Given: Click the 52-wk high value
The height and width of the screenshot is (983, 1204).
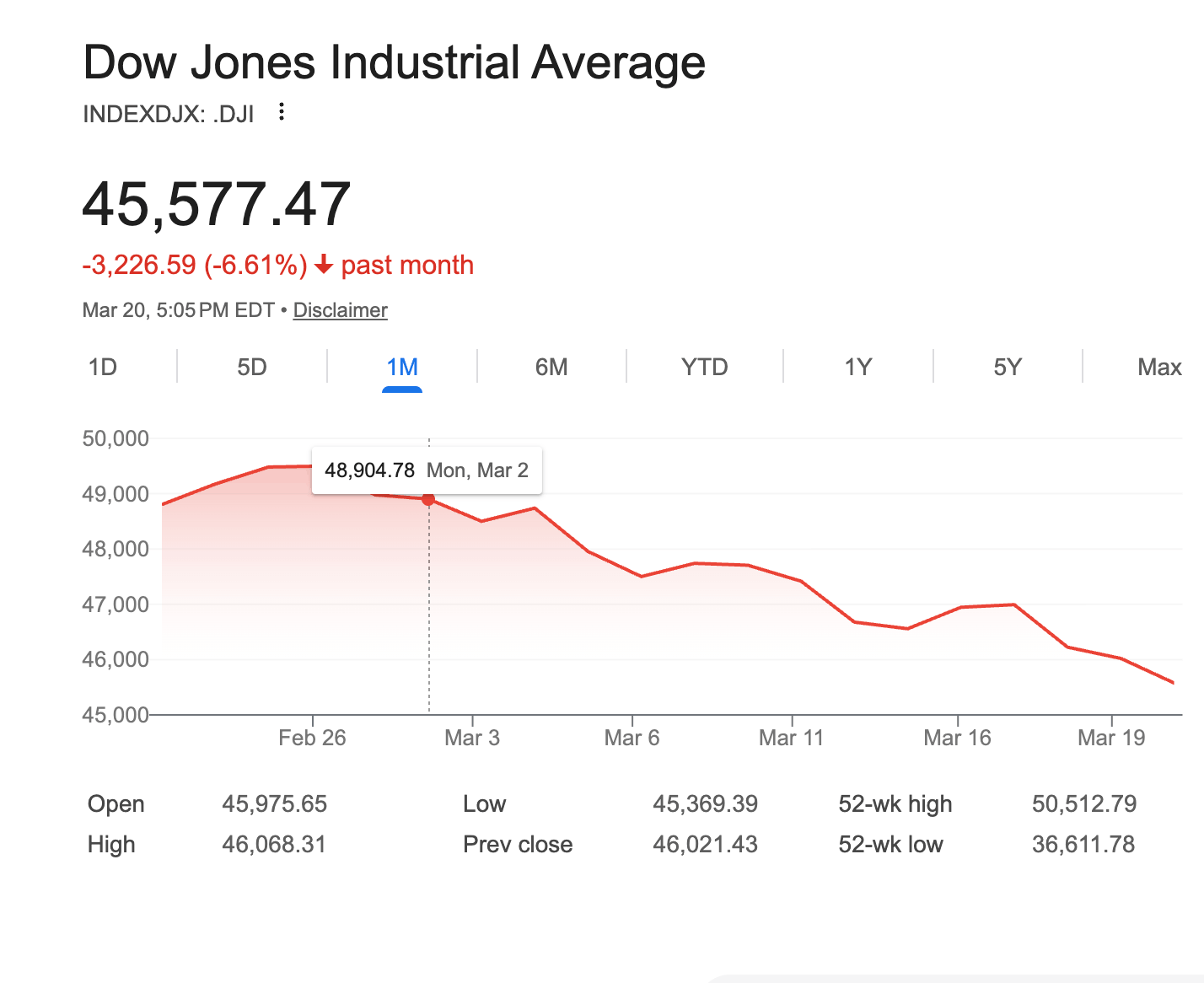Looking at the screenshot, I should coord(1084,804).
